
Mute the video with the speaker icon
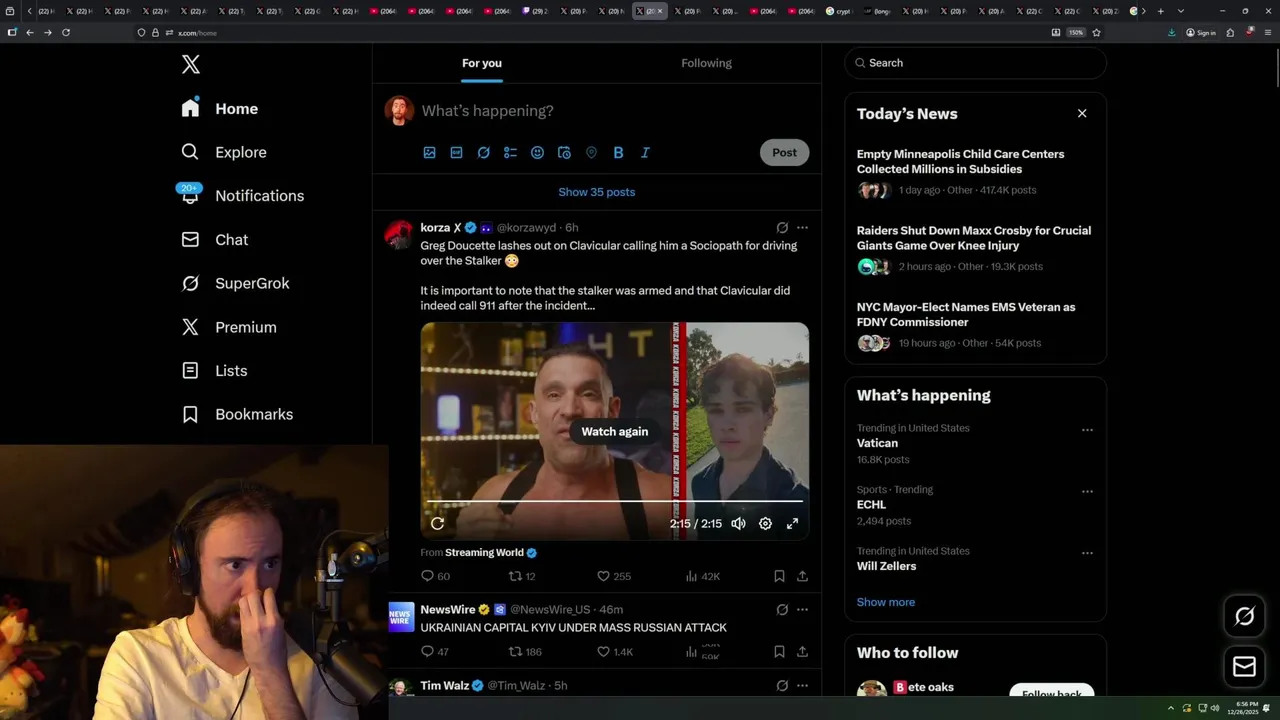[738, 524]
